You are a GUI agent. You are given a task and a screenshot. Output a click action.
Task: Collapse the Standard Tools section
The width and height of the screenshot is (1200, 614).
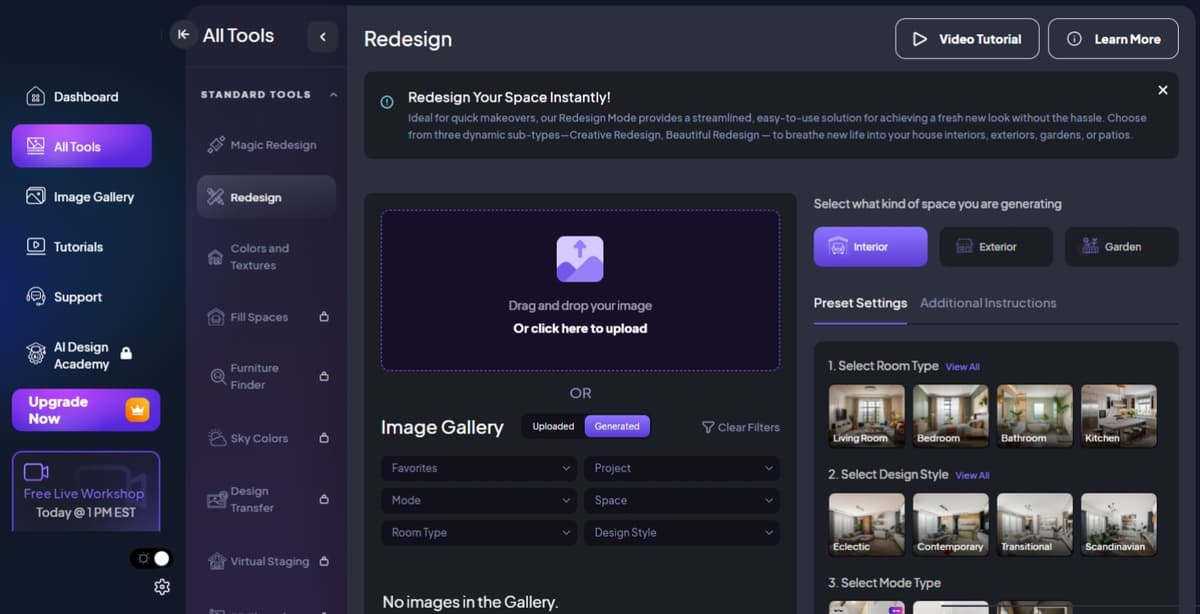pos(333,95)
